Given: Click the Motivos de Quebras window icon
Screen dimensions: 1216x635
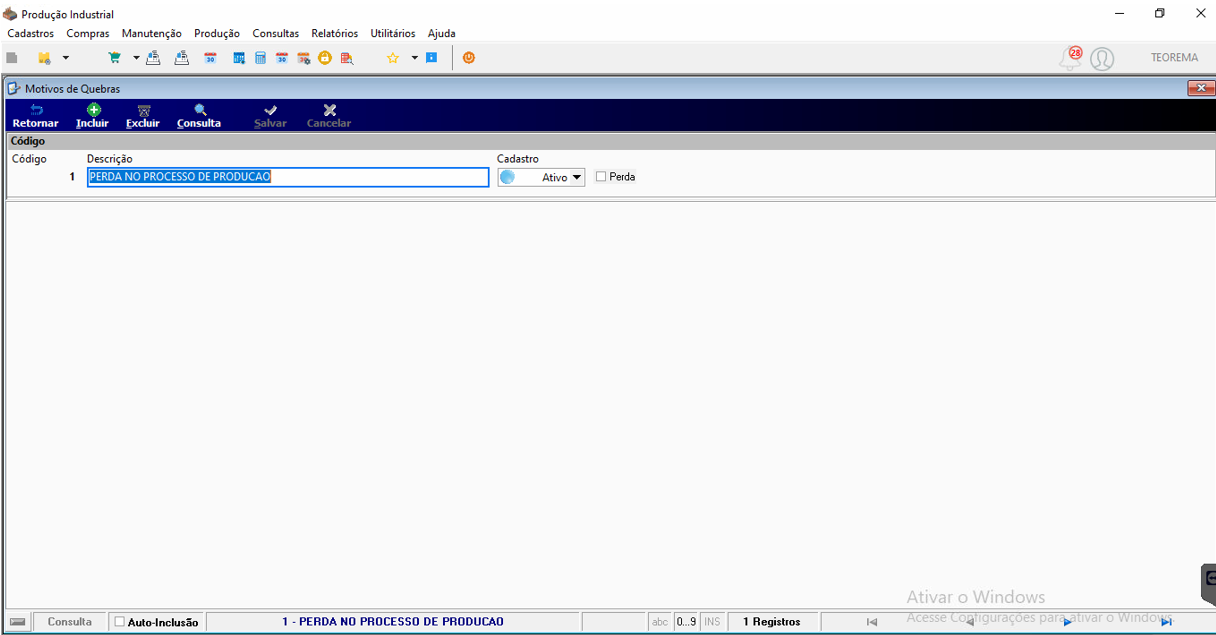Looking at the screenshot, I should click(14, 88).
